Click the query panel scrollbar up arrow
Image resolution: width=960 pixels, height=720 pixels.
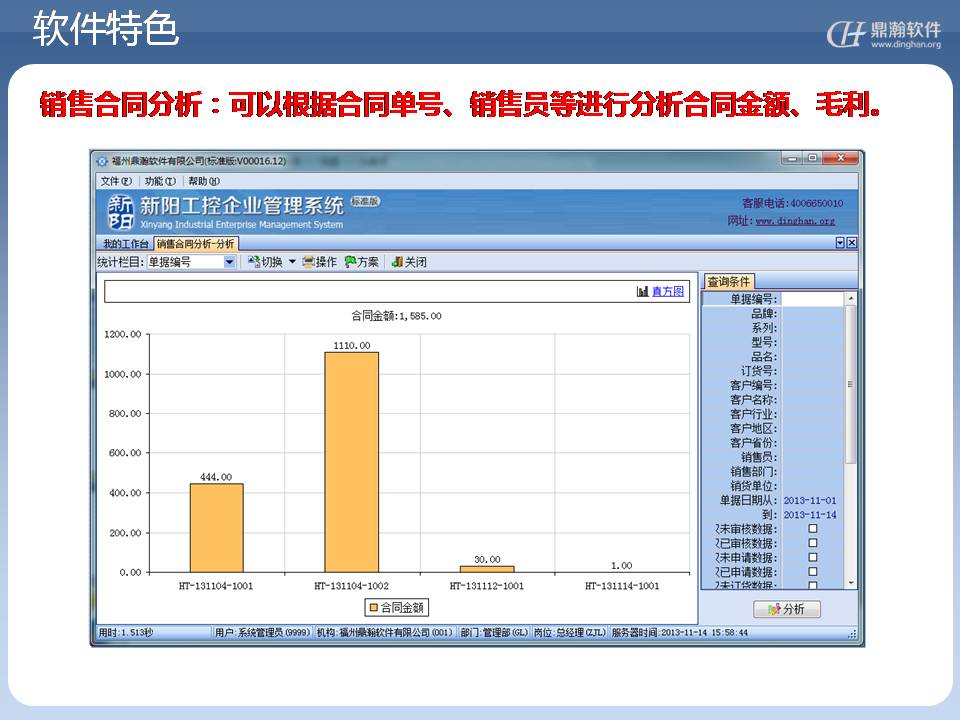coord(850,298)
